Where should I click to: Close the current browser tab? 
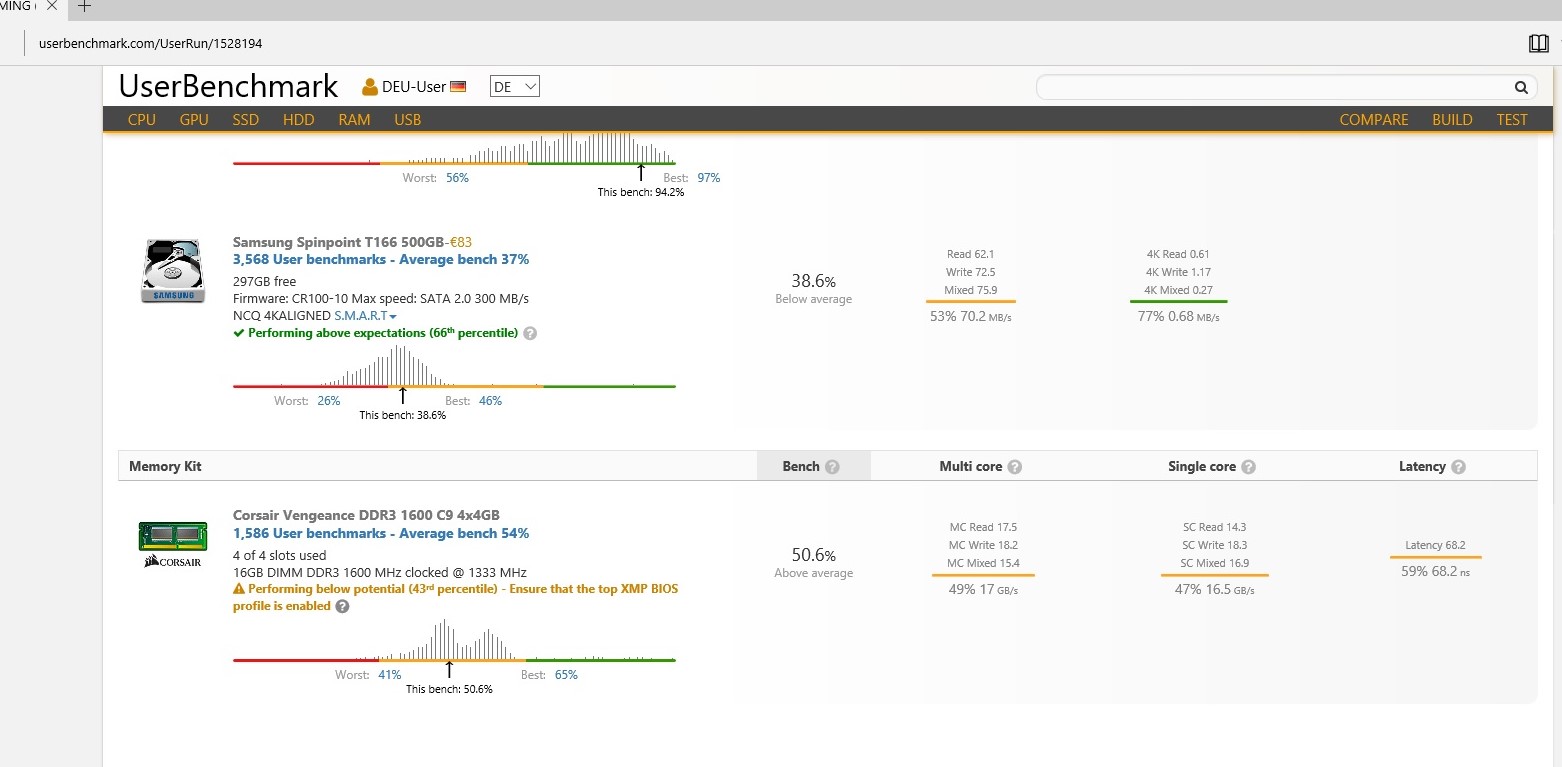coord(53,6)
